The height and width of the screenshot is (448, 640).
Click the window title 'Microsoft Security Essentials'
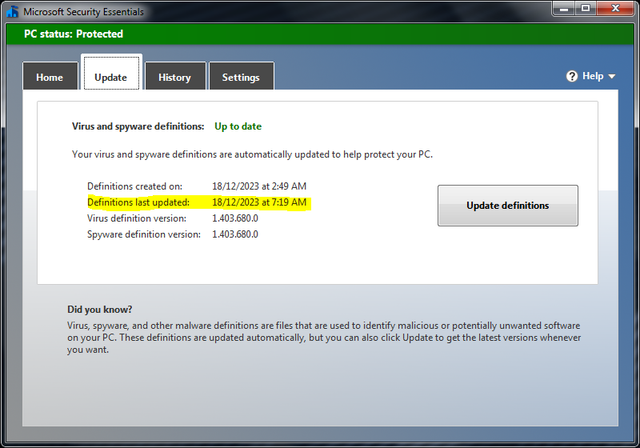tap(83, 12)
